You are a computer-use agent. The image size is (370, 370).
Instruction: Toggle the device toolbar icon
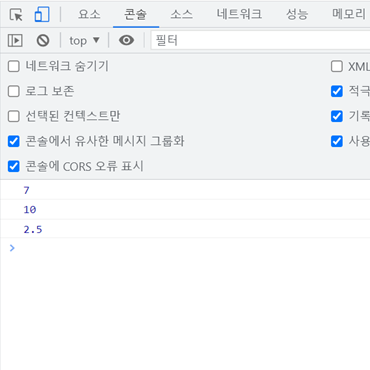coord(42,15)
